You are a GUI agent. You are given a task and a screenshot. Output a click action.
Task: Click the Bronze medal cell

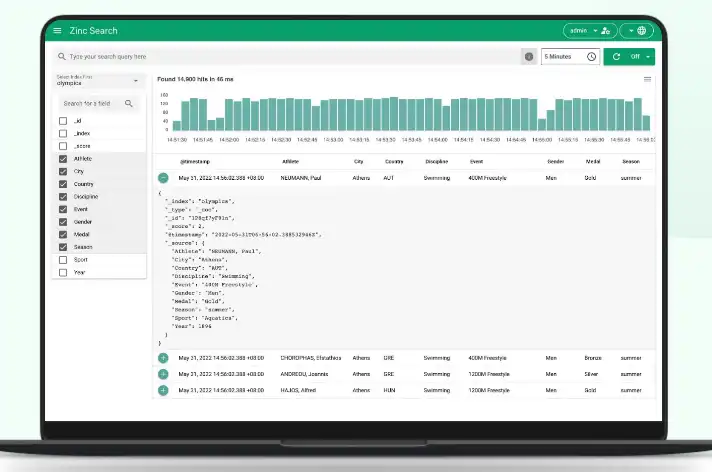(593, 358)
